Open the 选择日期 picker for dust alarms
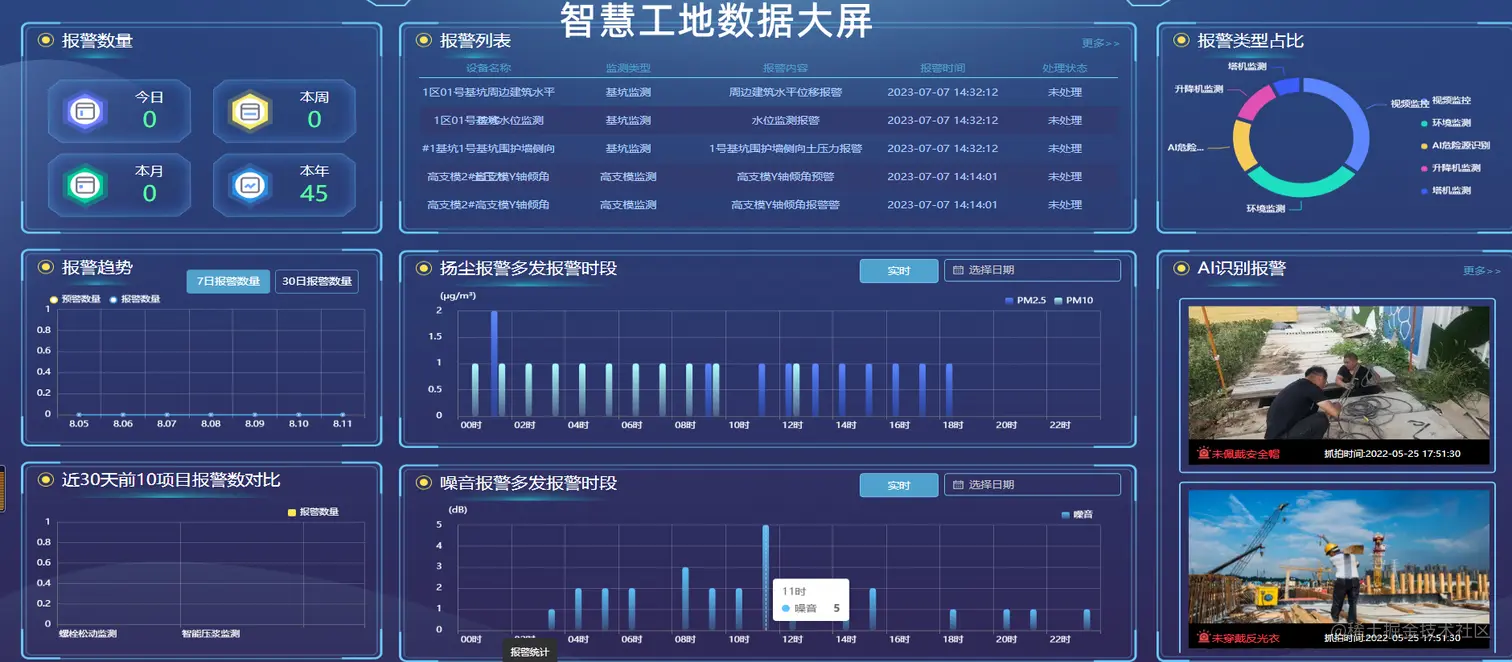 click(1030, 270)
